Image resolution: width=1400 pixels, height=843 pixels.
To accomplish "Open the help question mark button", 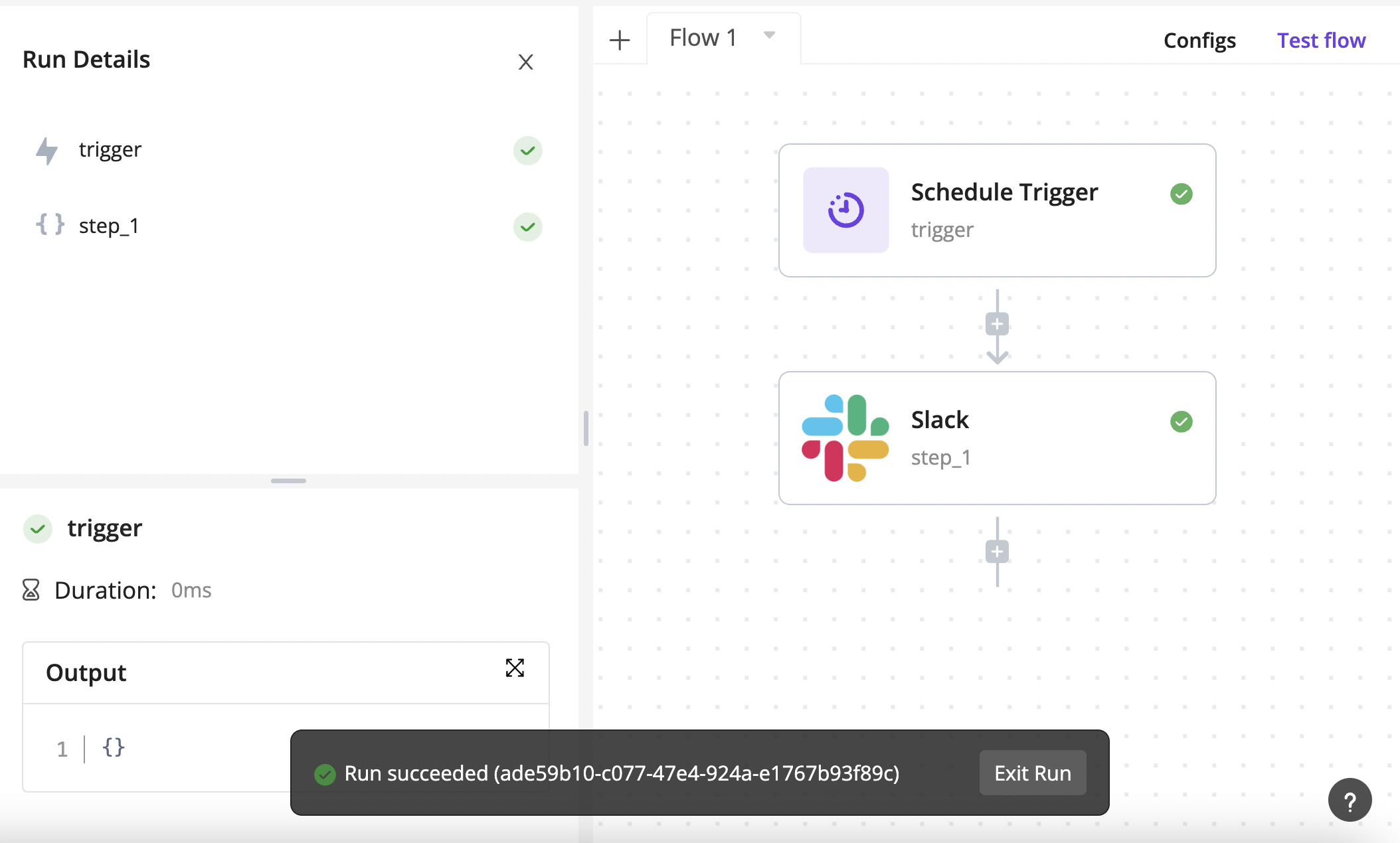I will tap(1350, 800).
